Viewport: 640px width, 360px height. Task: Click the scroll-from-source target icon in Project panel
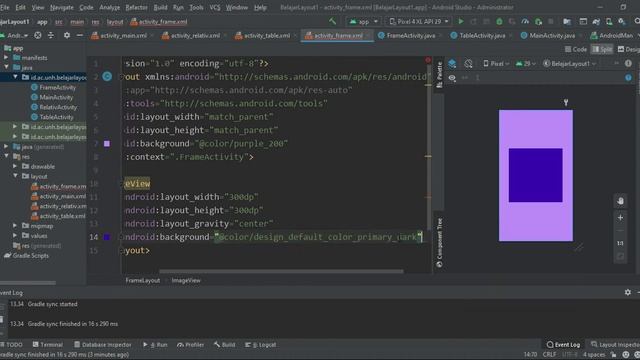point(38,36)
